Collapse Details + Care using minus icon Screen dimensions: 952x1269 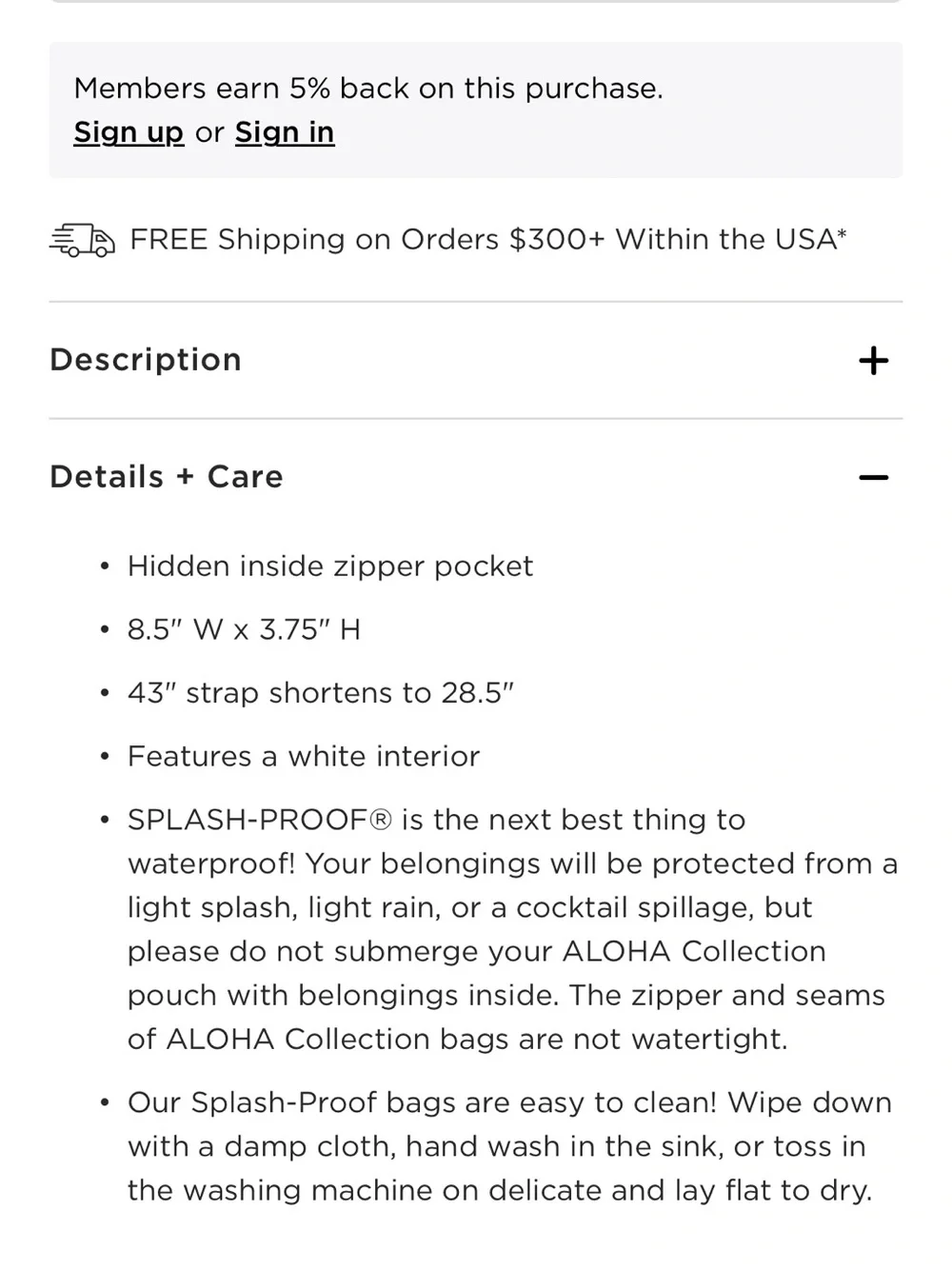point(873,477)
